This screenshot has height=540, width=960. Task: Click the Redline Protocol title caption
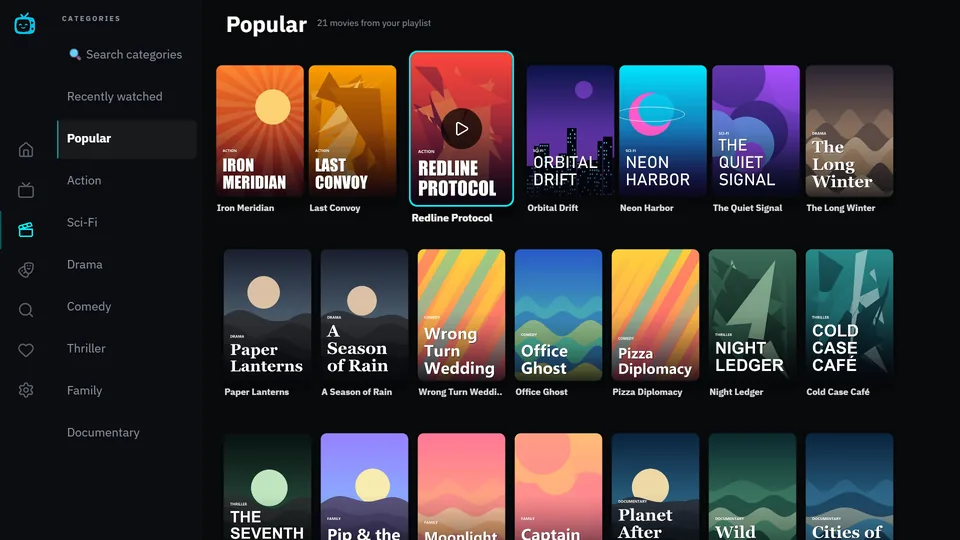click(452, 218)
